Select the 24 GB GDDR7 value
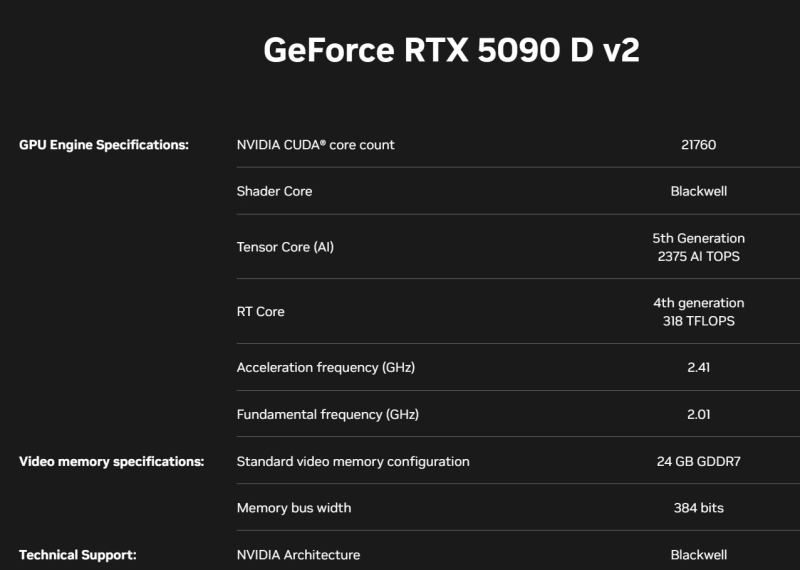Screen dimensions: 800x570 pos(698,461)
